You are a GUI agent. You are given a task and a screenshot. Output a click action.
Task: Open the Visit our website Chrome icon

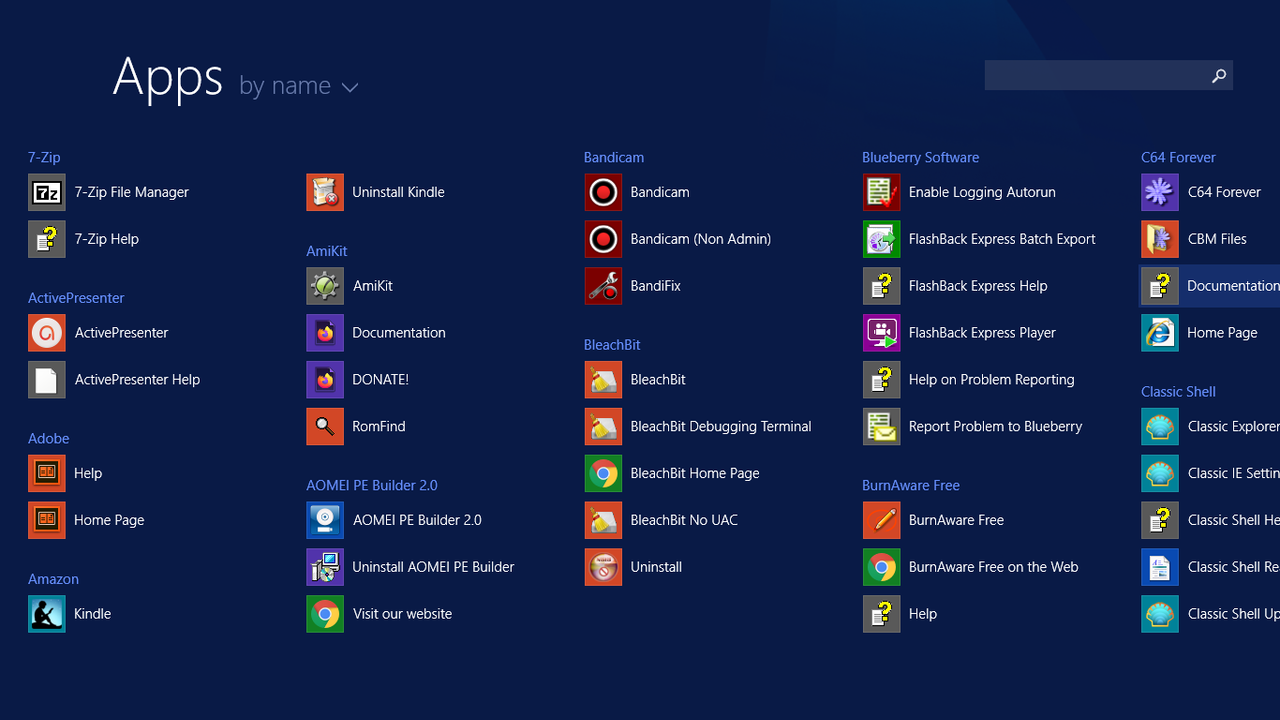(325, 614)
